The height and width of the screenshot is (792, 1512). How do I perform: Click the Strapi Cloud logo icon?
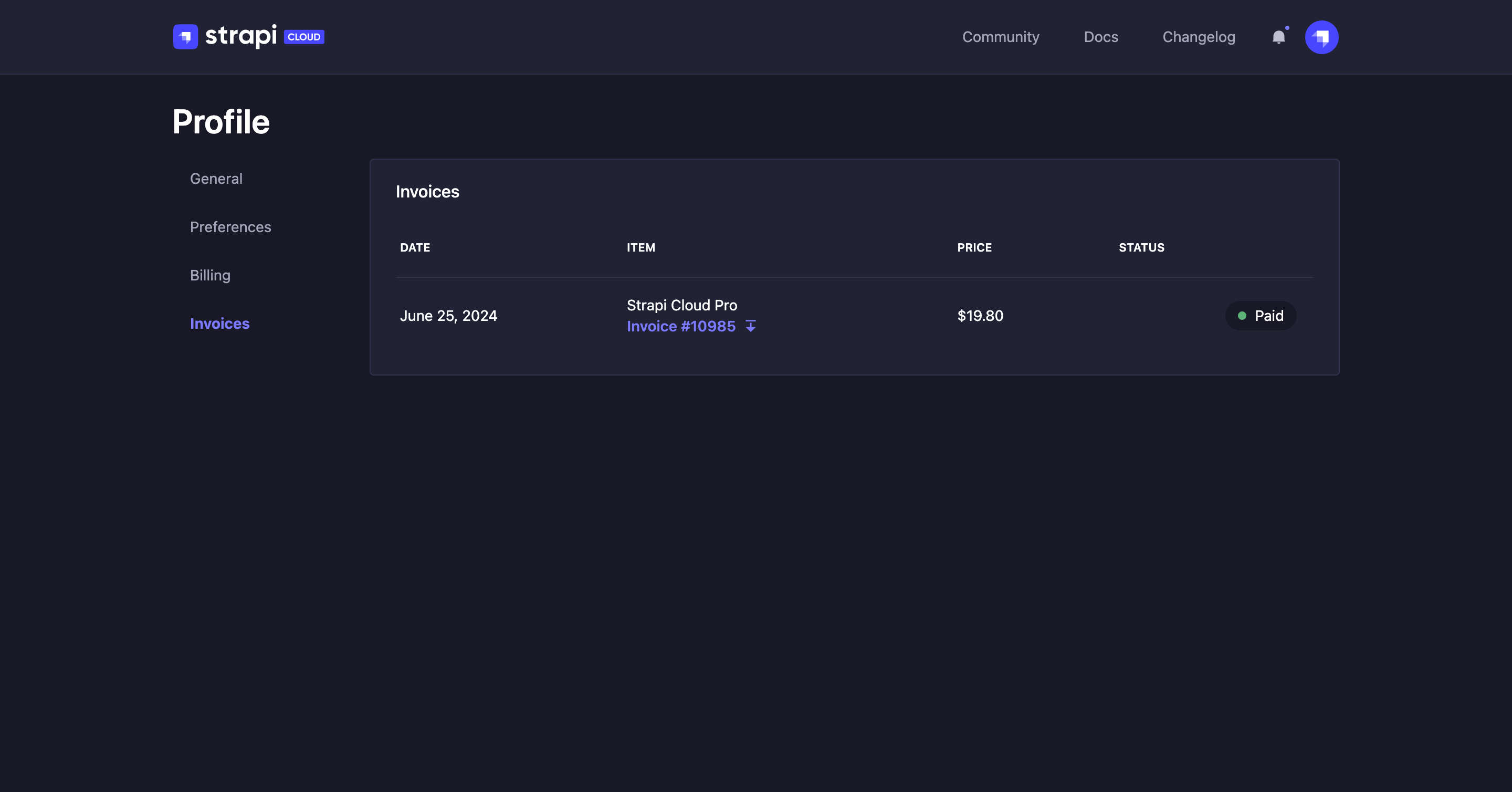point(185,37)
